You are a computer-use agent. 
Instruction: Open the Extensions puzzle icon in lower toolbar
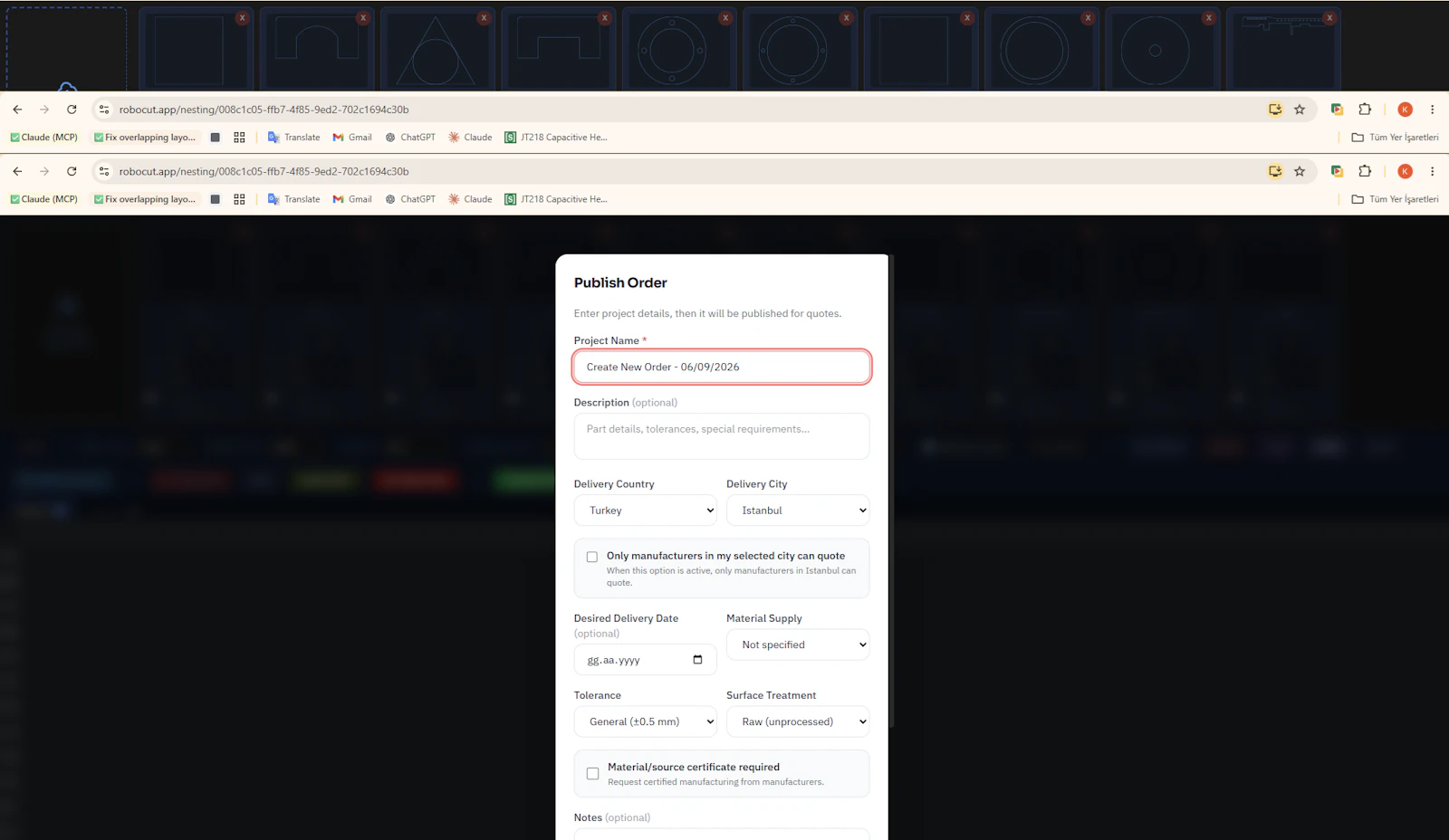[x=1365, y=171]
